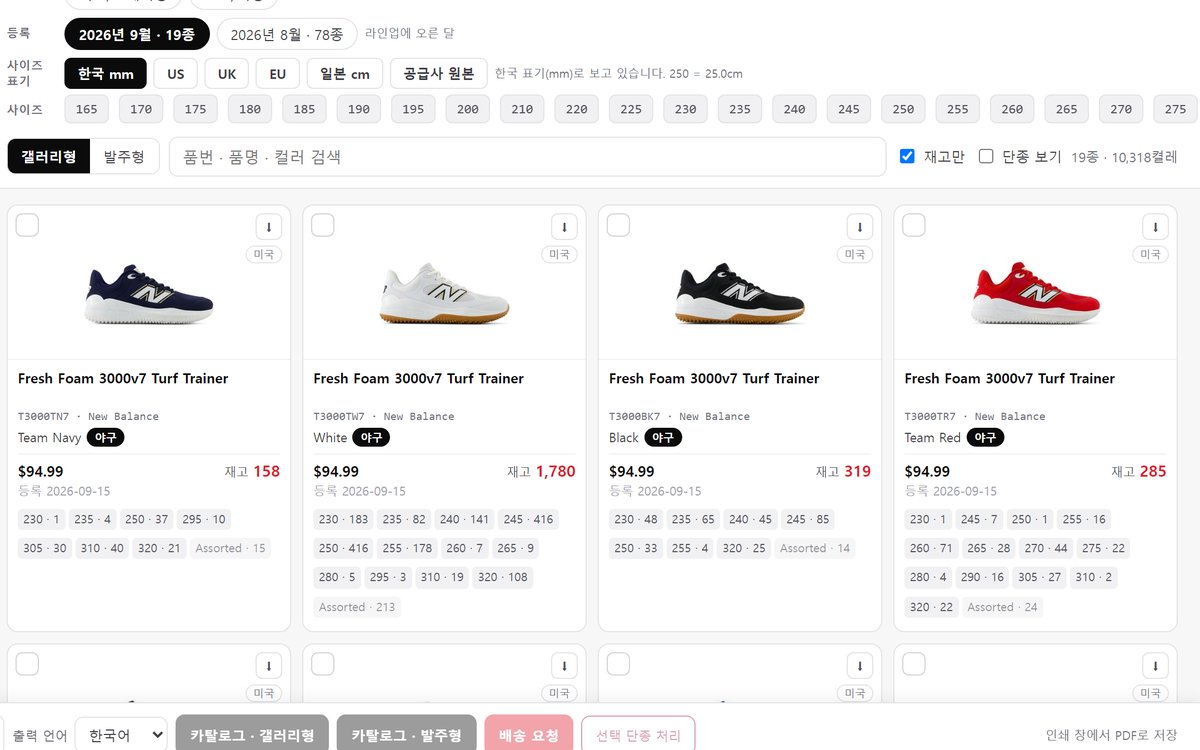Click Assorted · 213 chip on White card

click(x=357, y=607)
